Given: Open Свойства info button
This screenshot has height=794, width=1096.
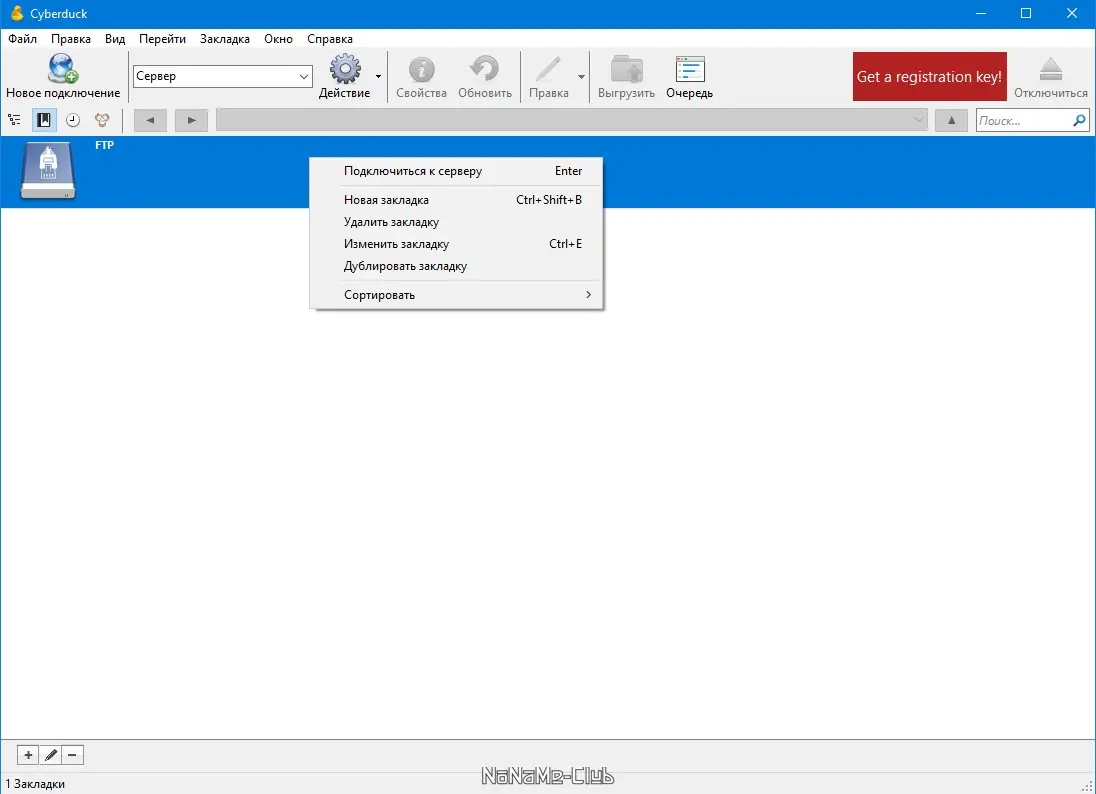Looking at the screenshot, I should [x=421, y=76].
